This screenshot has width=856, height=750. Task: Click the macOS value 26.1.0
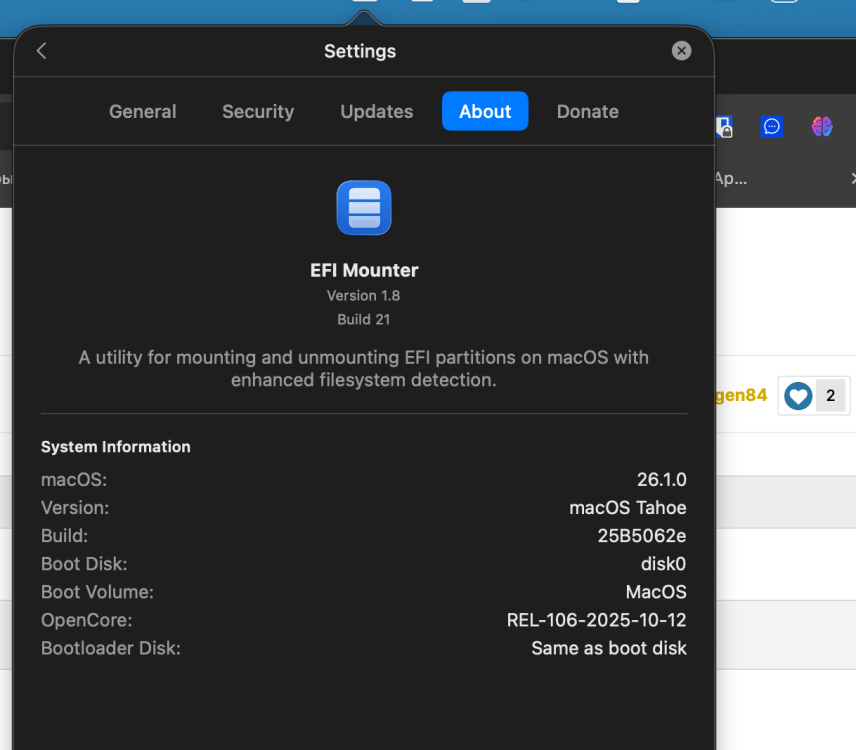[x=662, y=479]
